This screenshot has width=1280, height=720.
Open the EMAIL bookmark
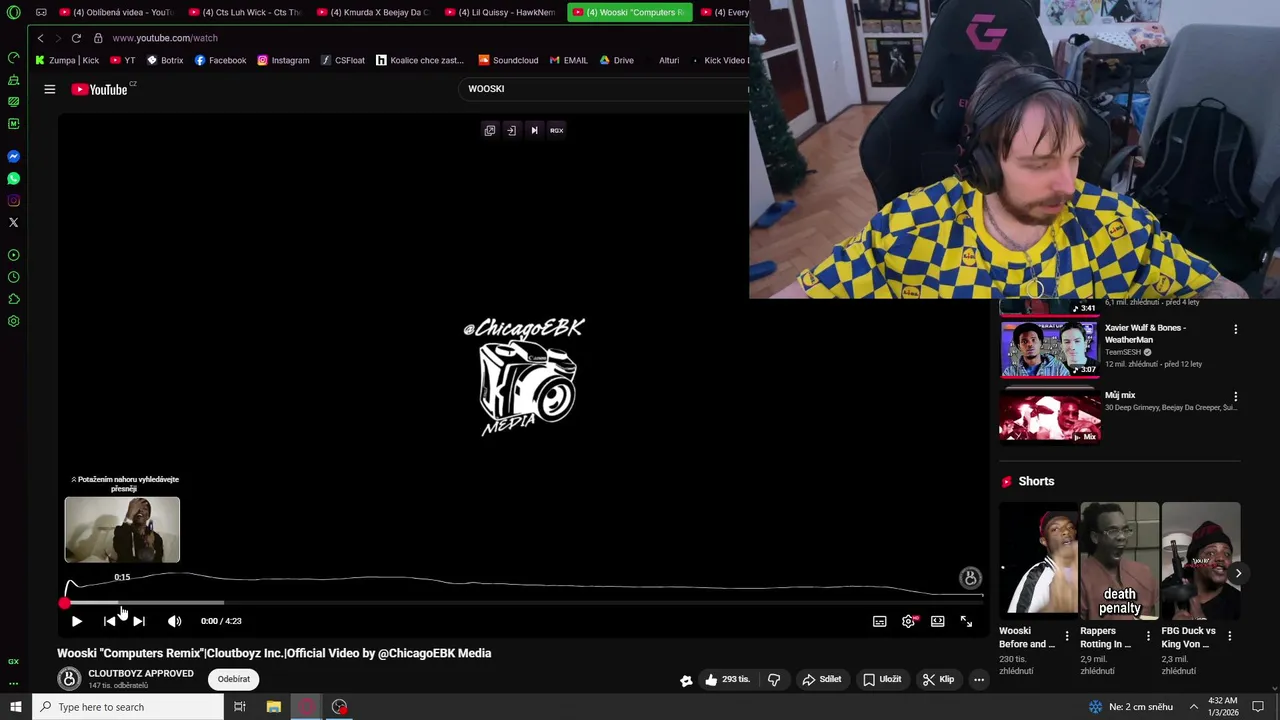(568, 60)
